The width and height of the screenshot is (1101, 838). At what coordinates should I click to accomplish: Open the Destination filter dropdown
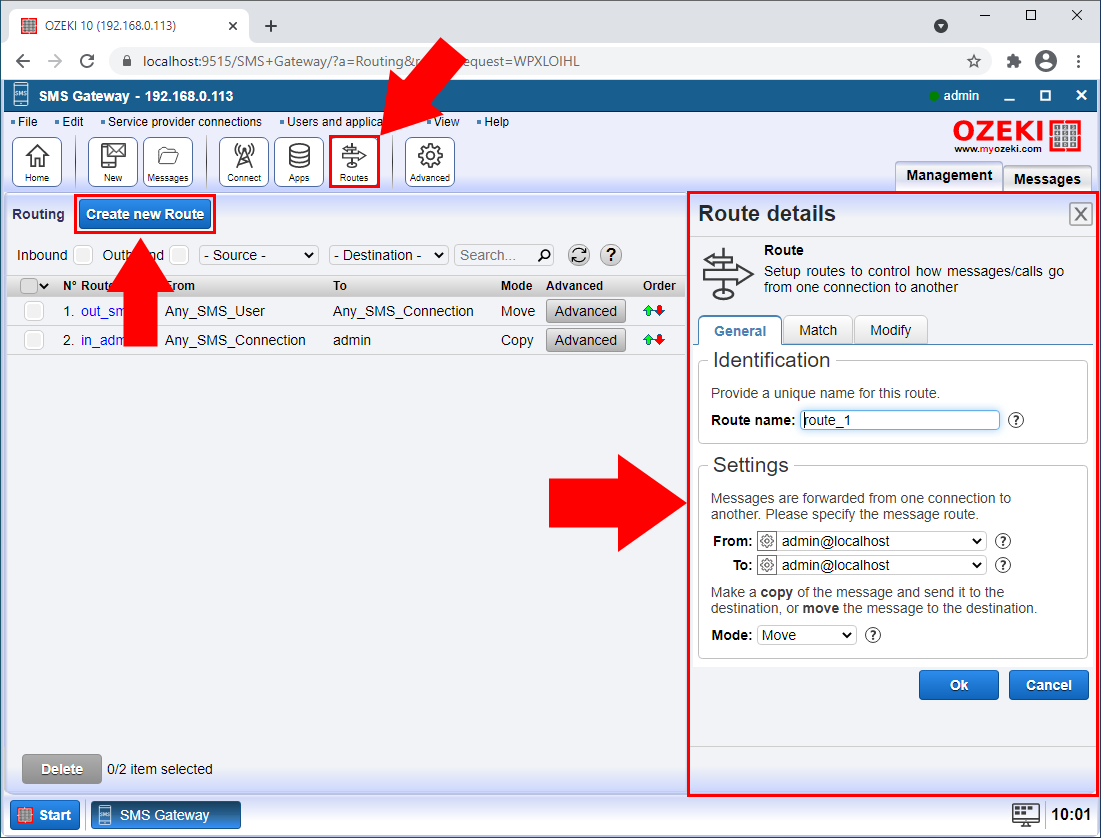pos(388,255)
